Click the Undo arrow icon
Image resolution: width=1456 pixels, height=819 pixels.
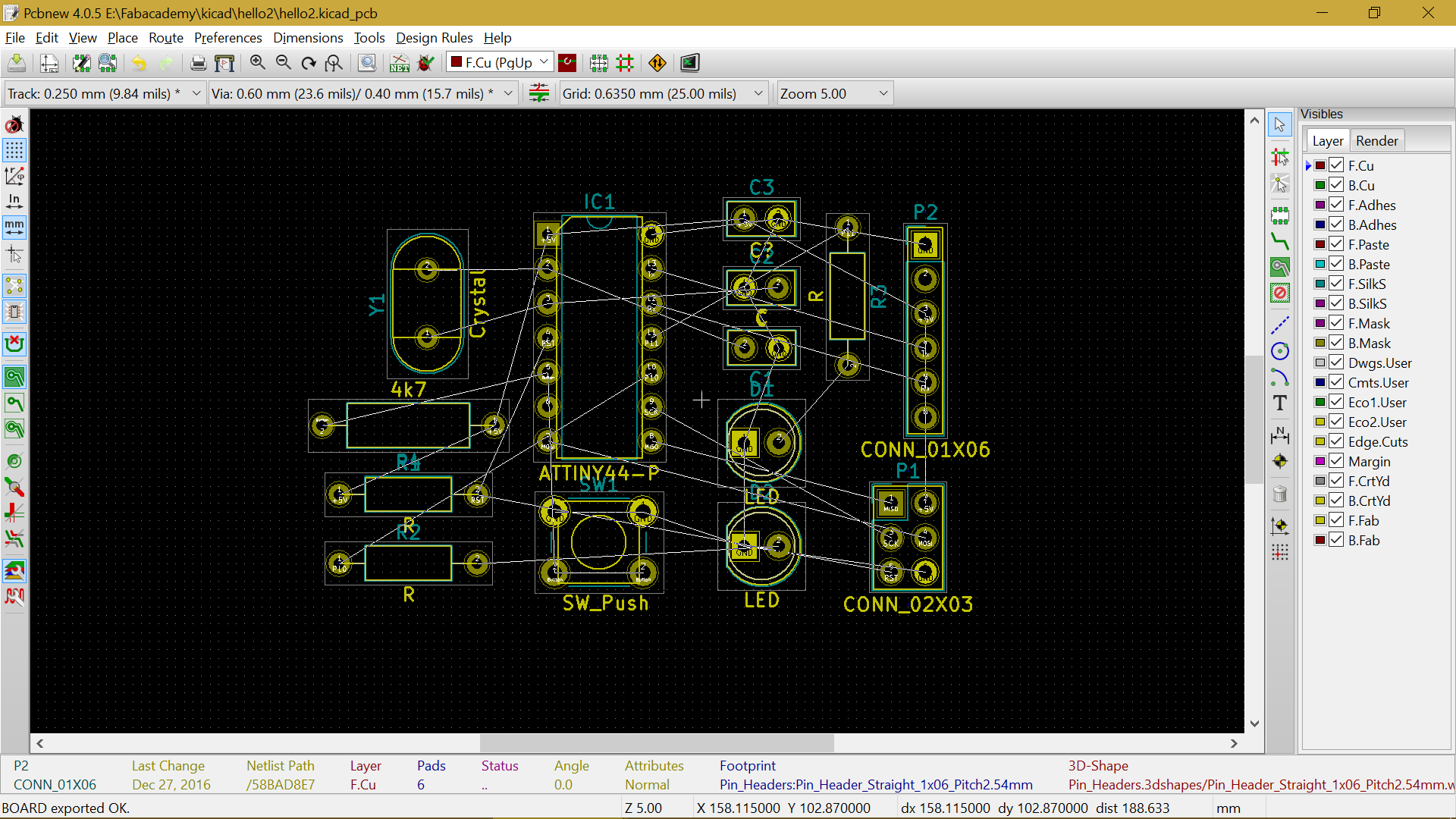(x=140, y=63)
